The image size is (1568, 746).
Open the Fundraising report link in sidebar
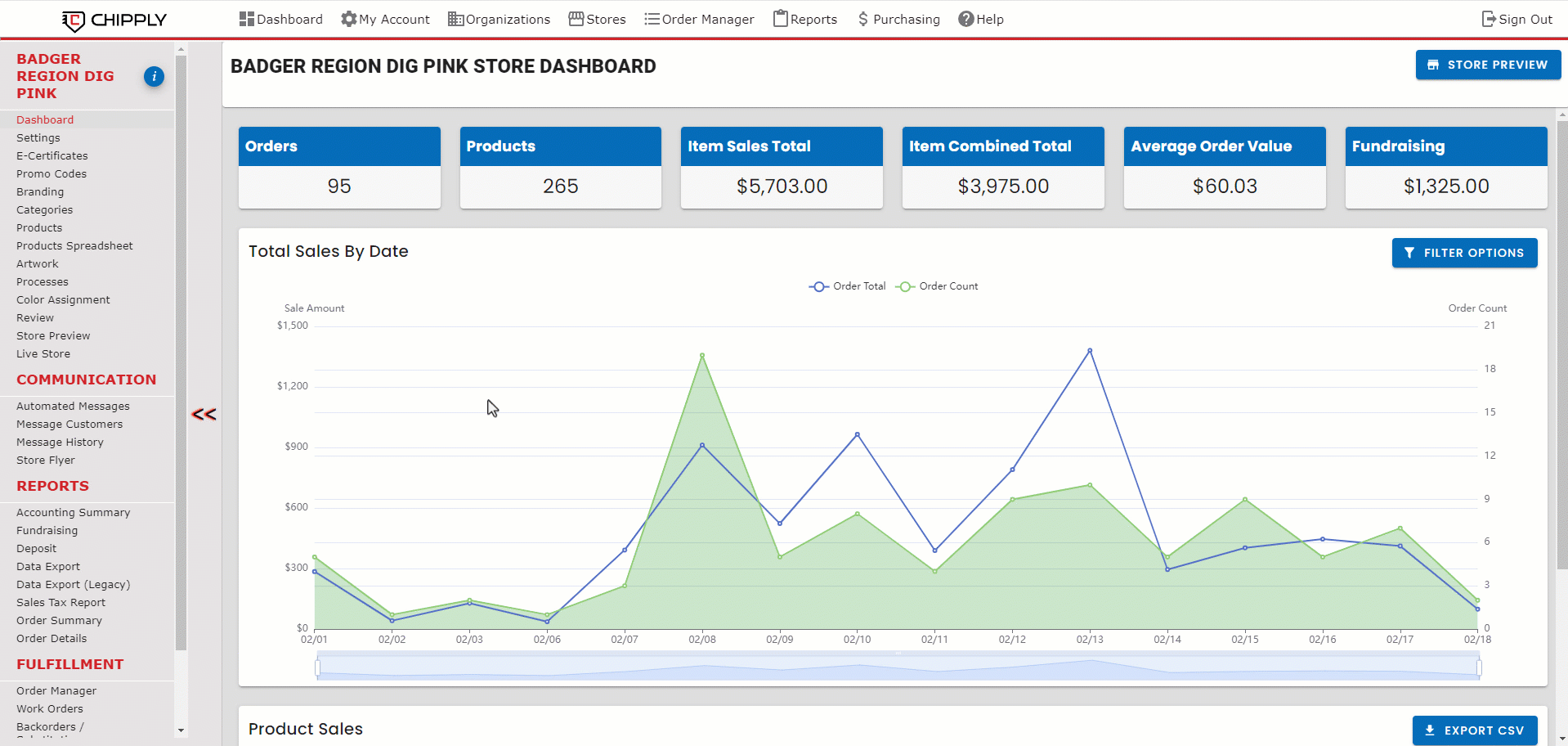[x=47, y=530]
